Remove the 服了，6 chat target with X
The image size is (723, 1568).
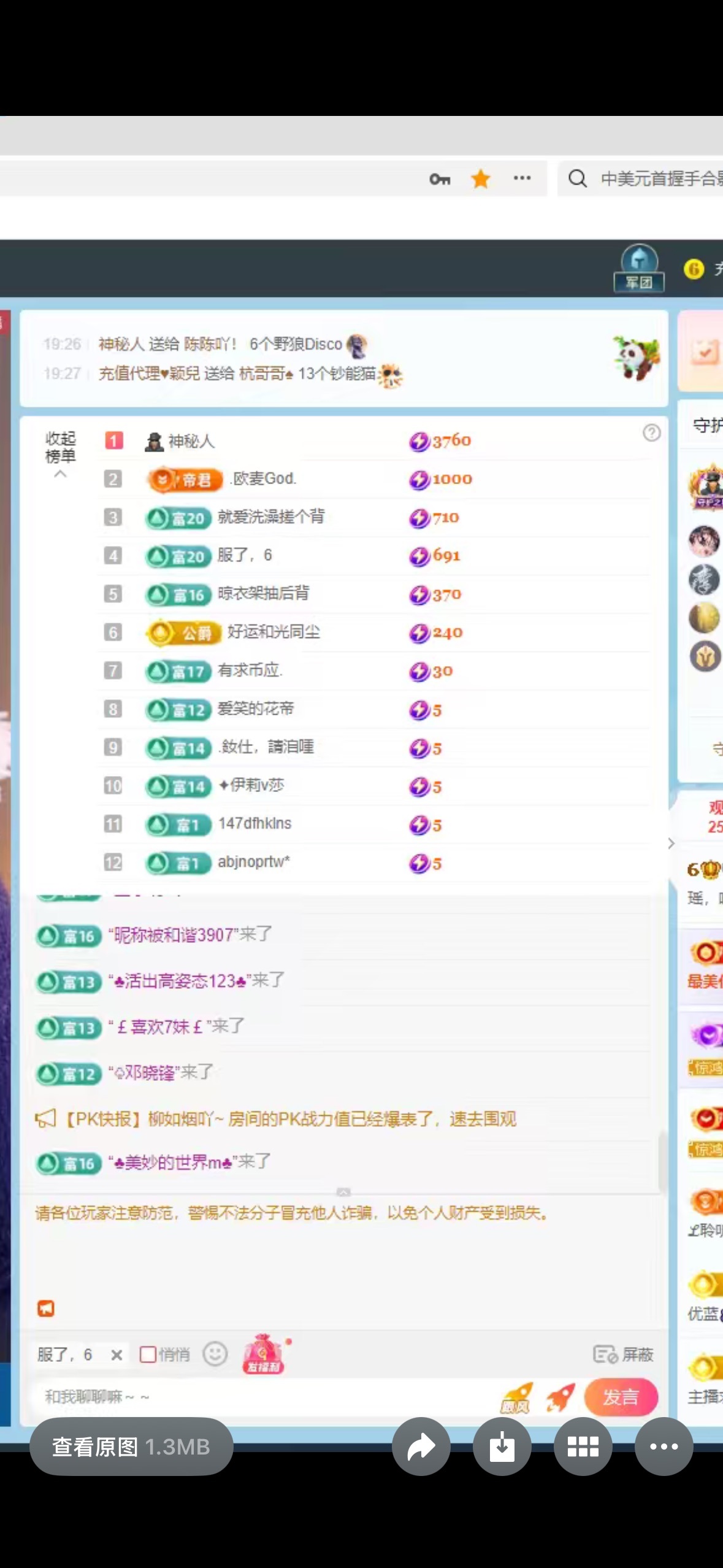click(x=117, y=1355)
